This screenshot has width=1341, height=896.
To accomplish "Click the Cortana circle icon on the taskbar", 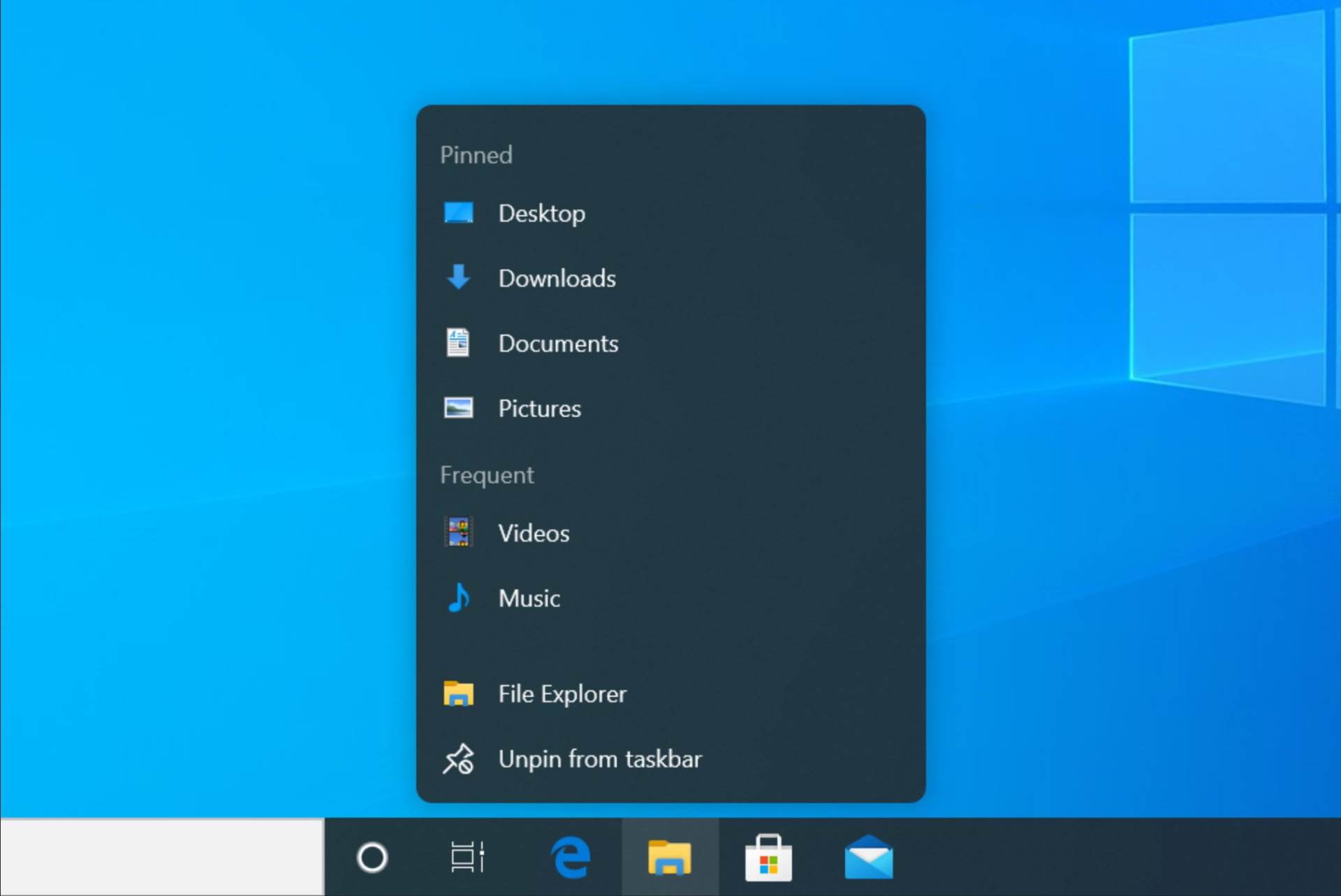I will click(372, 858).
